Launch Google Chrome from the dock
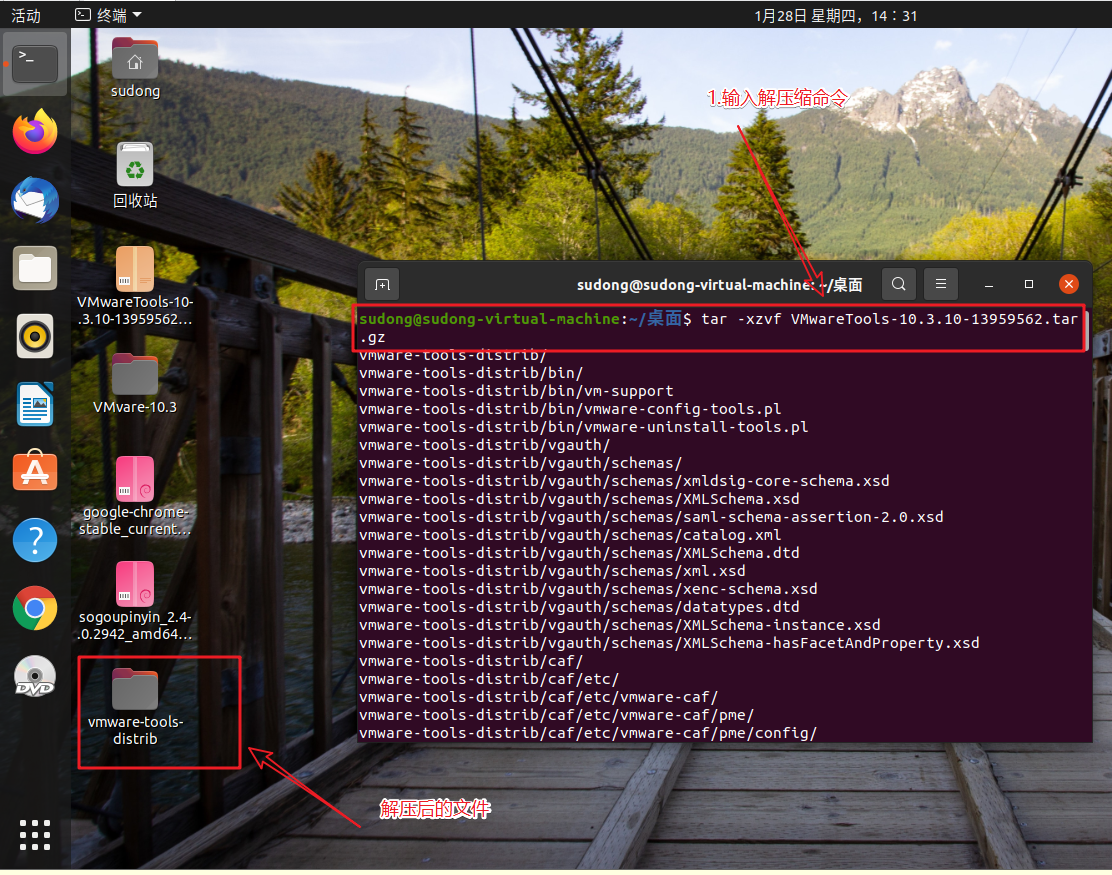1112x875 pixels. click(x=35, y=607)
